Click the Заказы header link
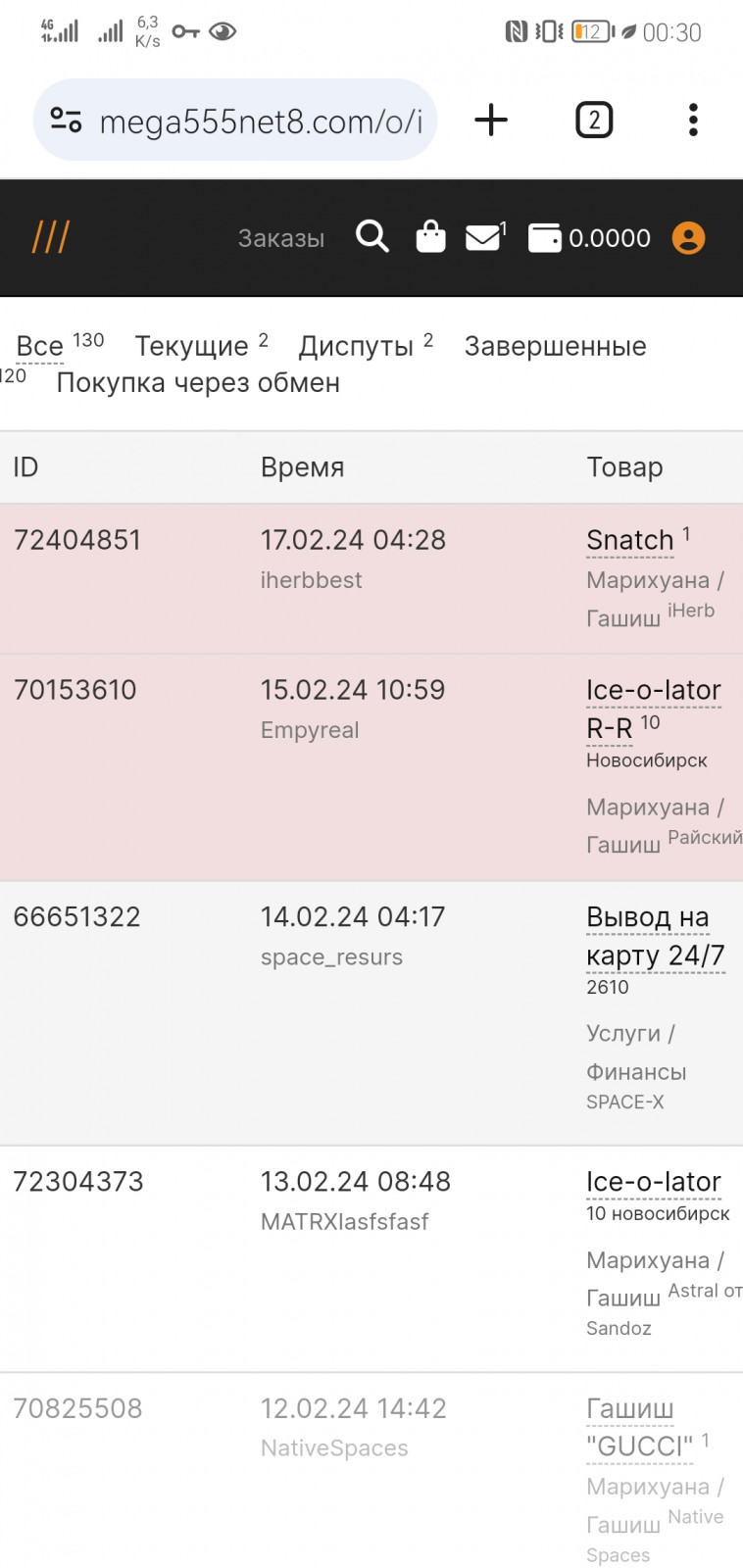Image resolution: width=743 pixels, height=1568 pixels. [x=281, y=238]
